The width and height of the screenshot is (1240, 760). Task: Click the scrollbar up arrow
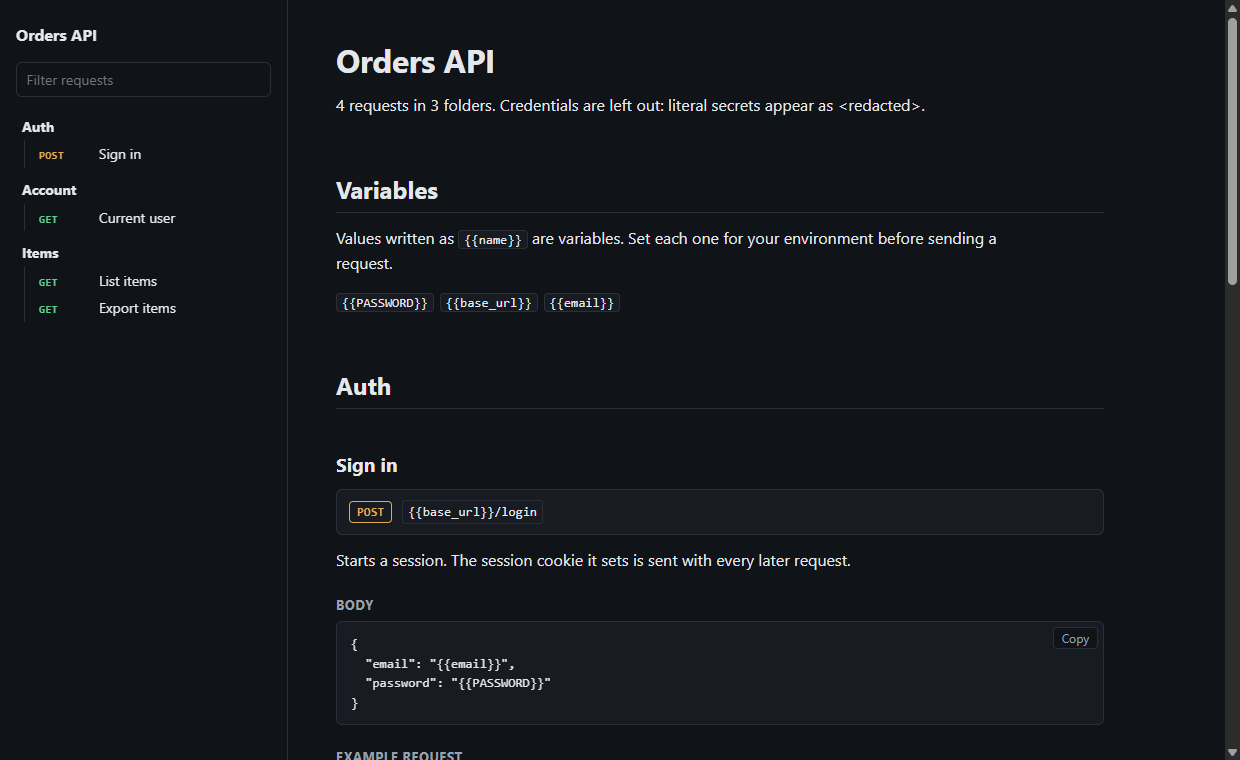click(1232, 7)
